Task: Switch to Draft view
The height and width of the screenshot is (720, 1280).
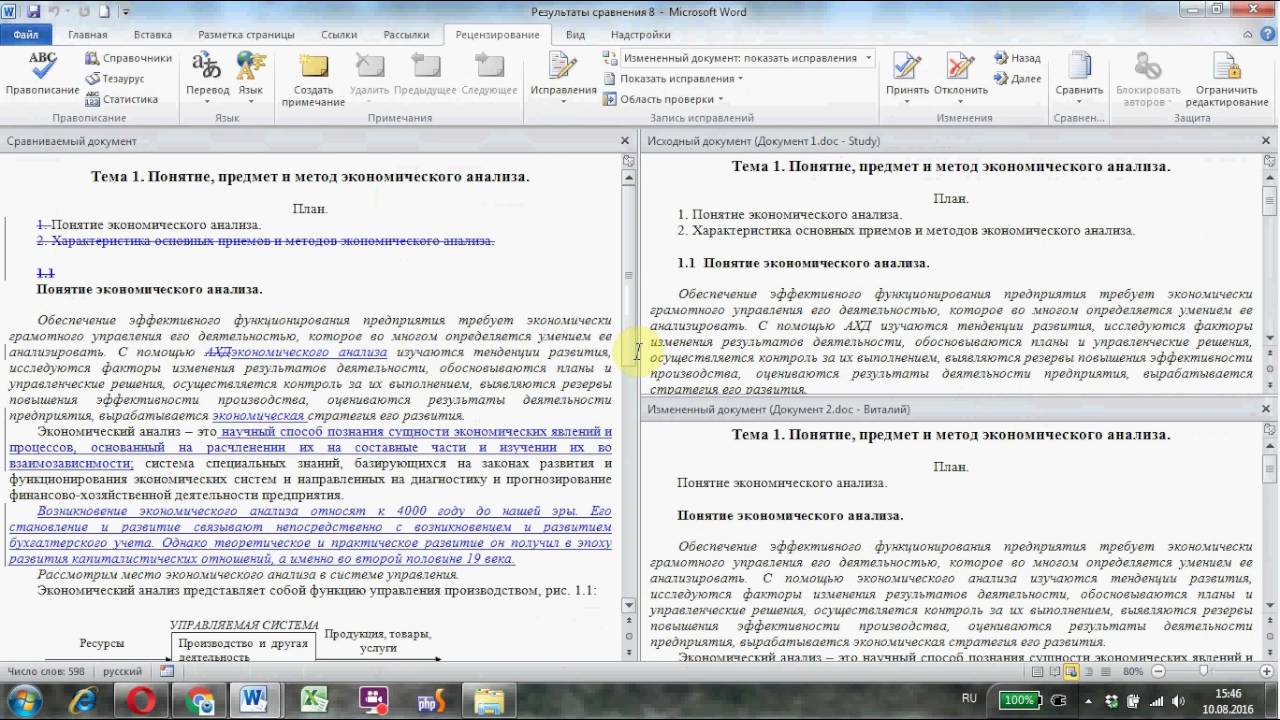Action: (x=1104, y=672)
